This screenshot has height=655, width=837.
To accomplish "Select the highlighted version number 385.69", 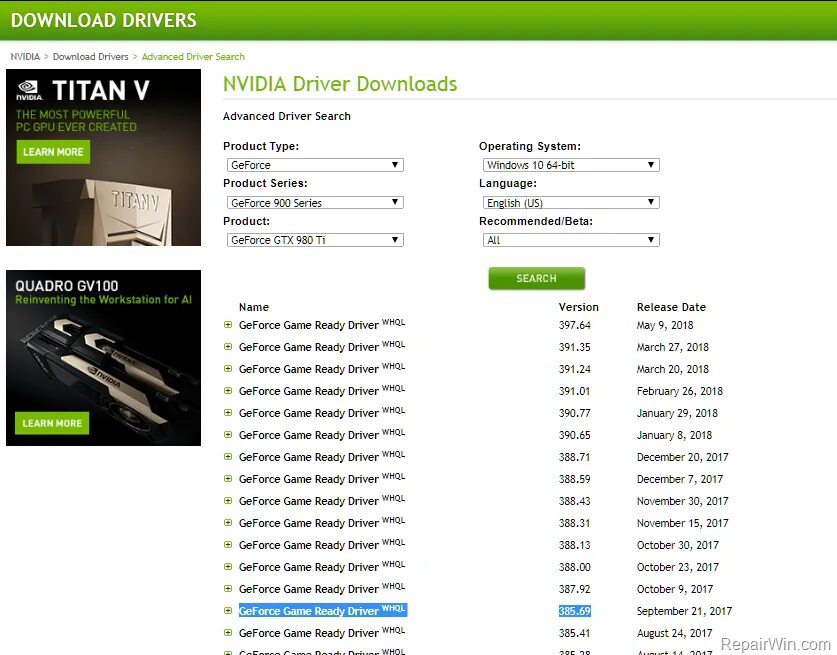I will point(574,611).
